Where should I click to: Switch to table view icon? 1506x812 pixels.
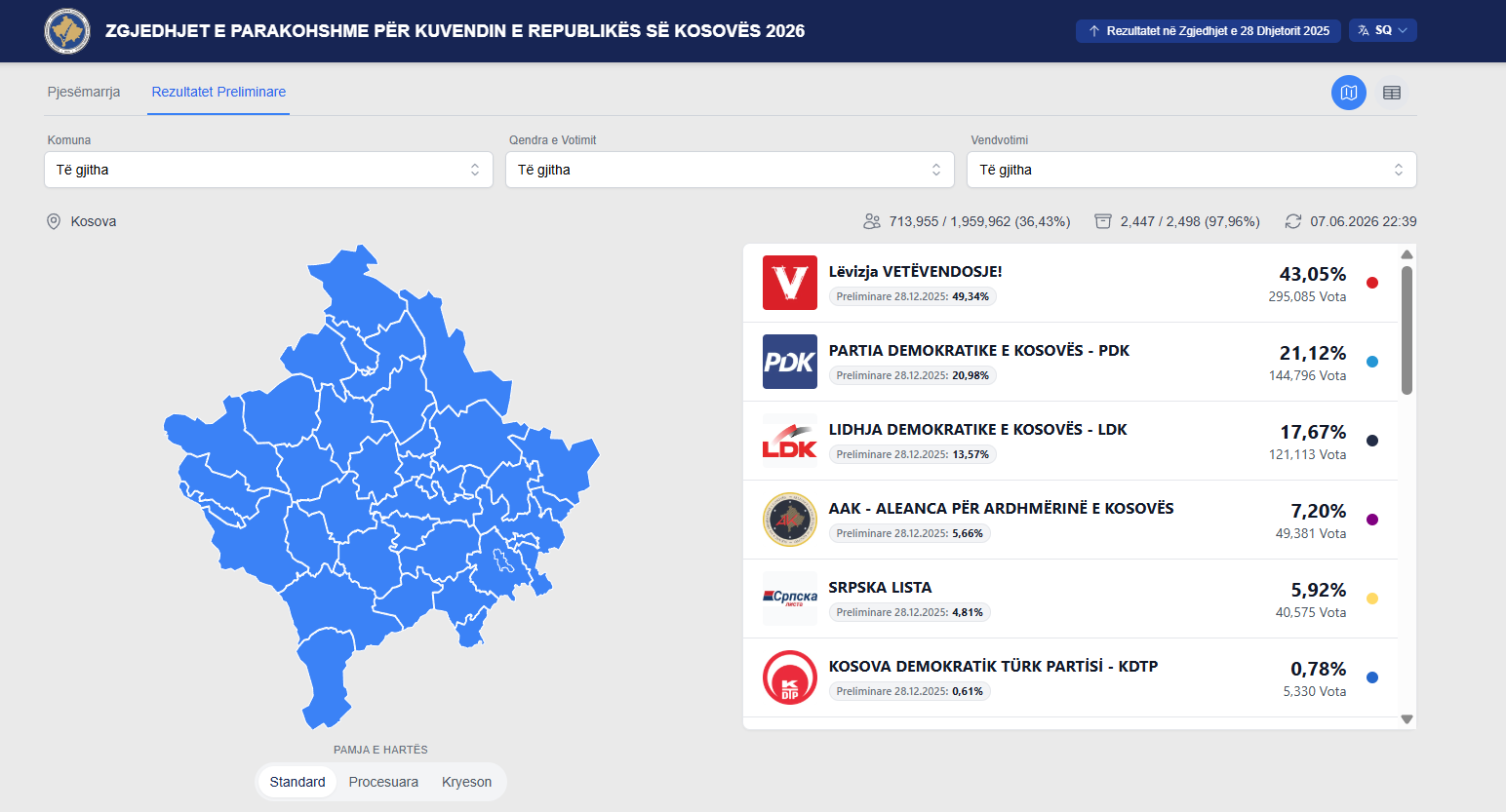pyautogui.click(x=1392, y=93)
